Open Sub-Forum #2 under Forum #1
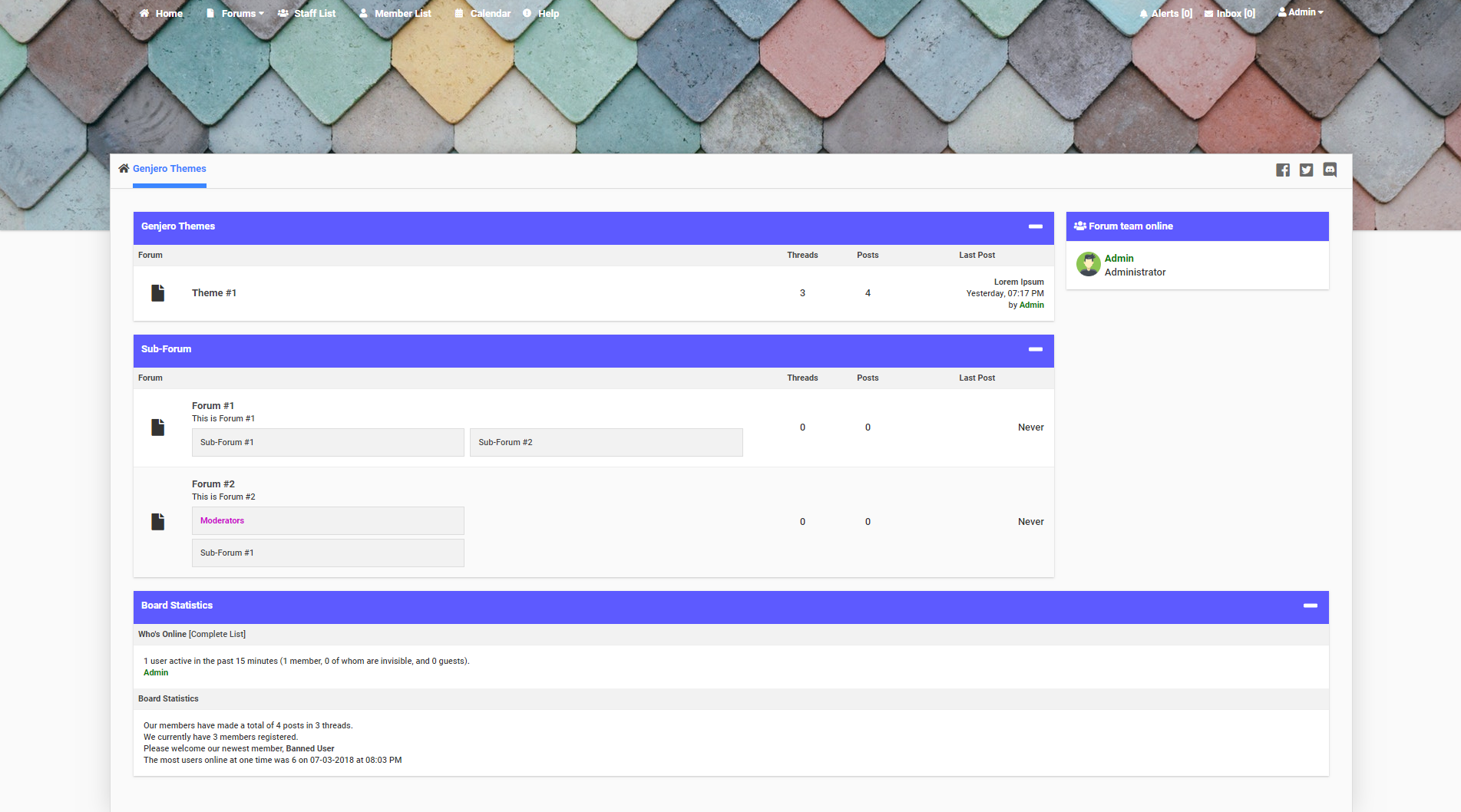Image resolution: width=1461 pixels, height=812 pixels. pos(505,443)
